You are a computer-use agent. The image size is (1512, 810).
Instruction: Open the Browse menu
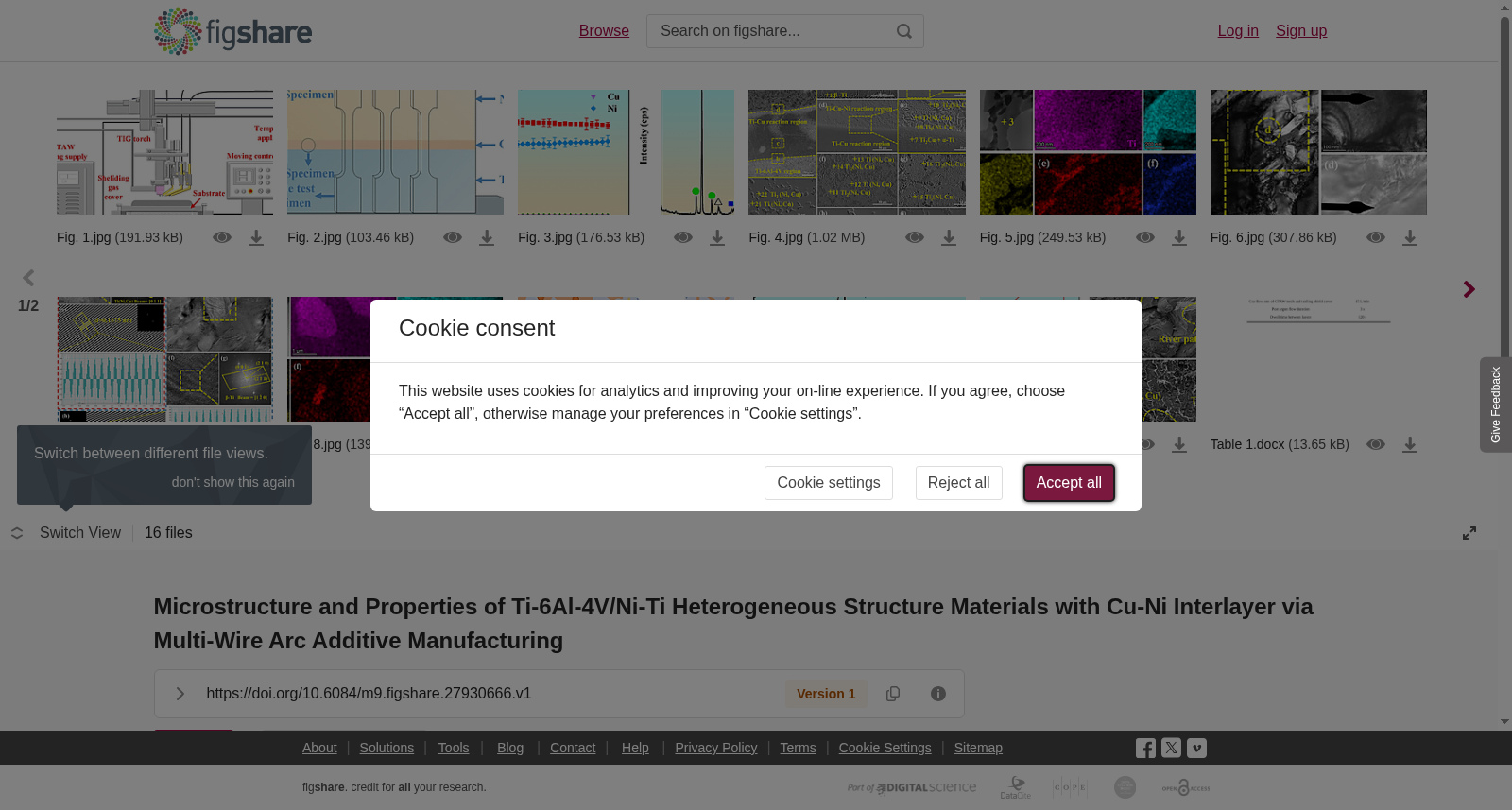click(x=604, y=31)
